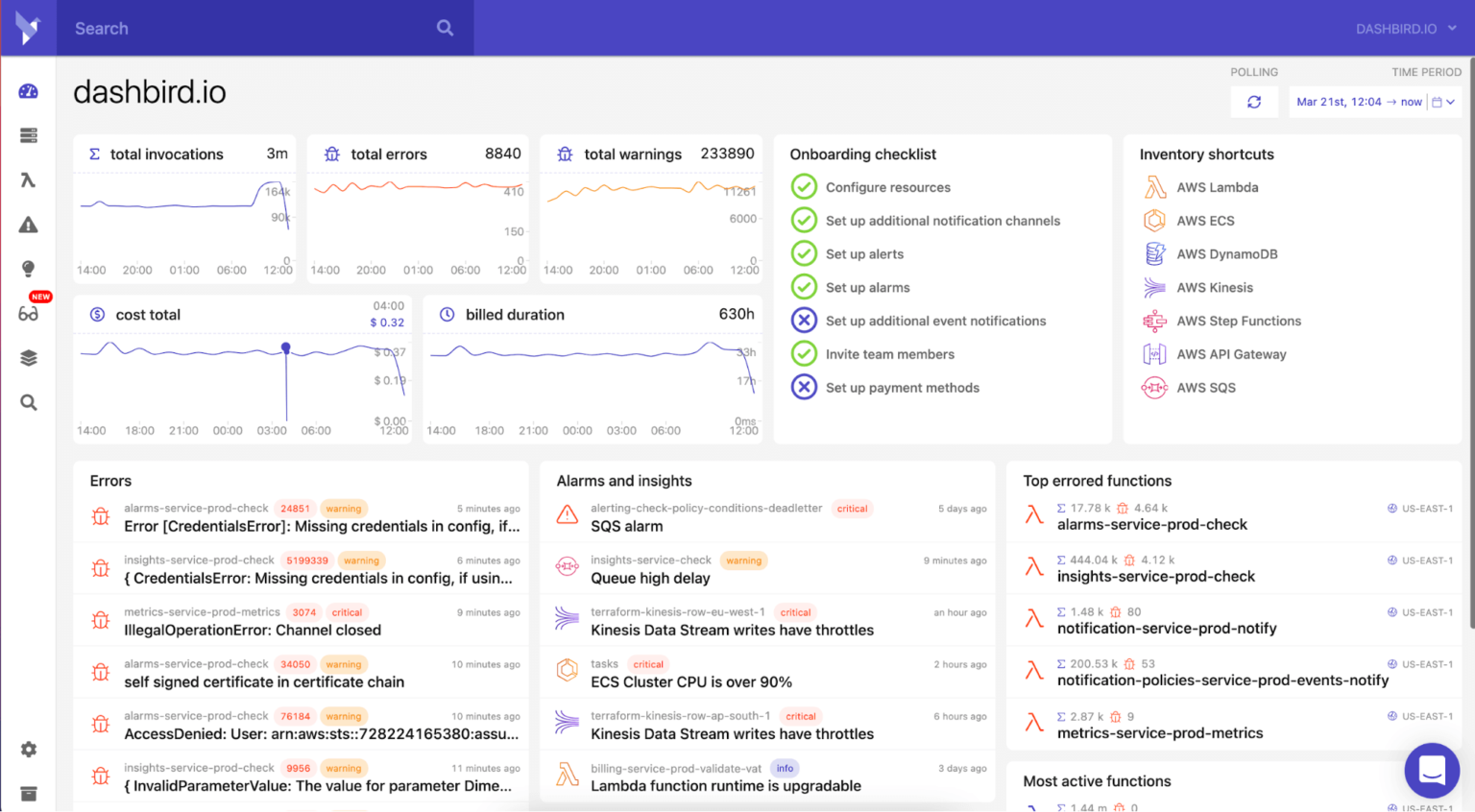Open alarms using the warning triangle sidebar icon
1475x812 pixels.
[x=28, y=224]
